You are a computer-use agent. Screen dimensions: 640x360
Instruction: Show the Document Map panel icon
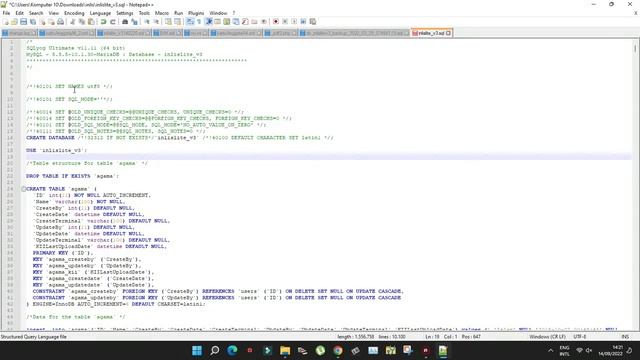227,21
